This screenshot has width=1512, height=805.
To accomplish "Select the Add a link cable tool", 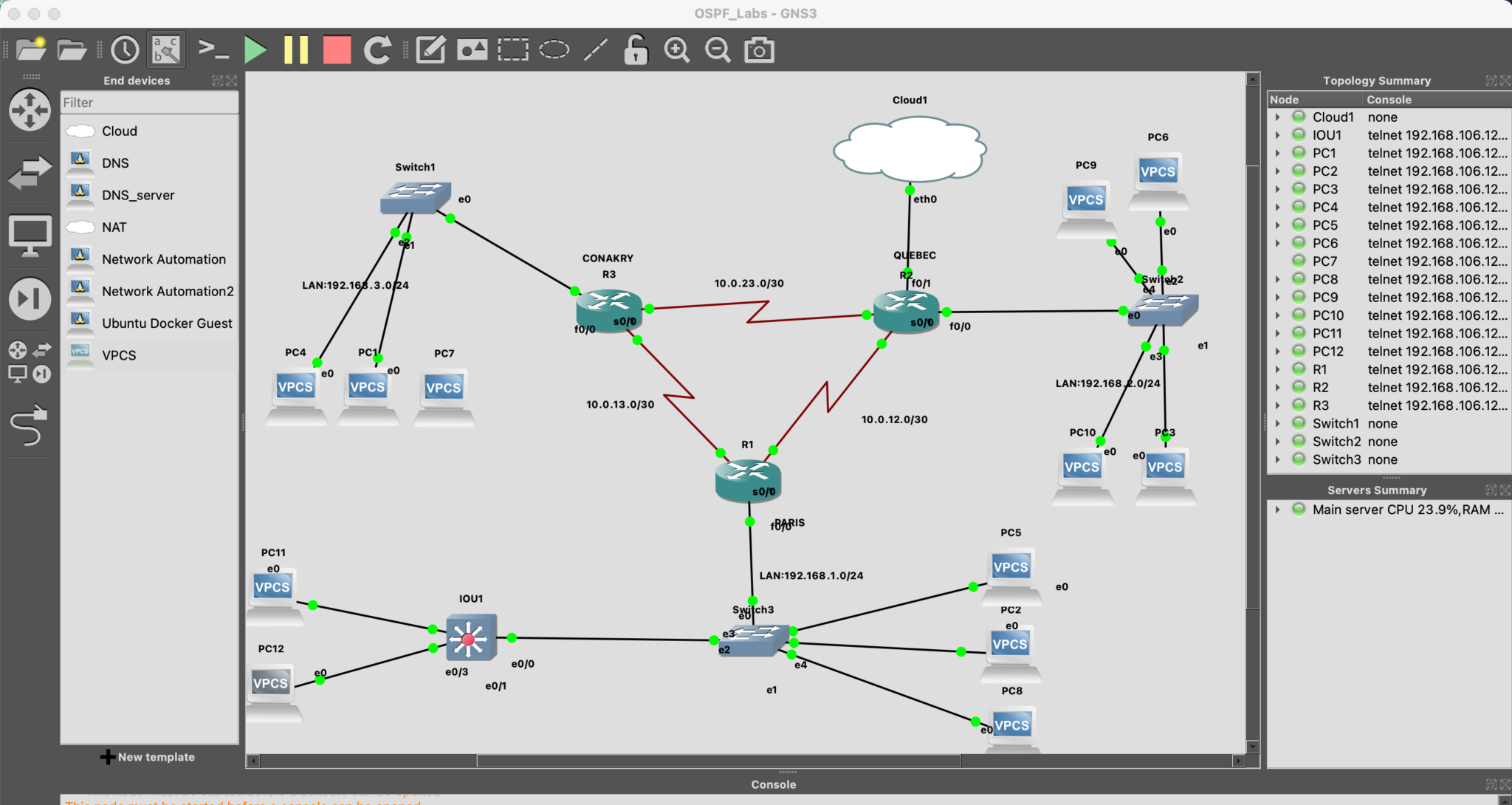I will [30, 425].
